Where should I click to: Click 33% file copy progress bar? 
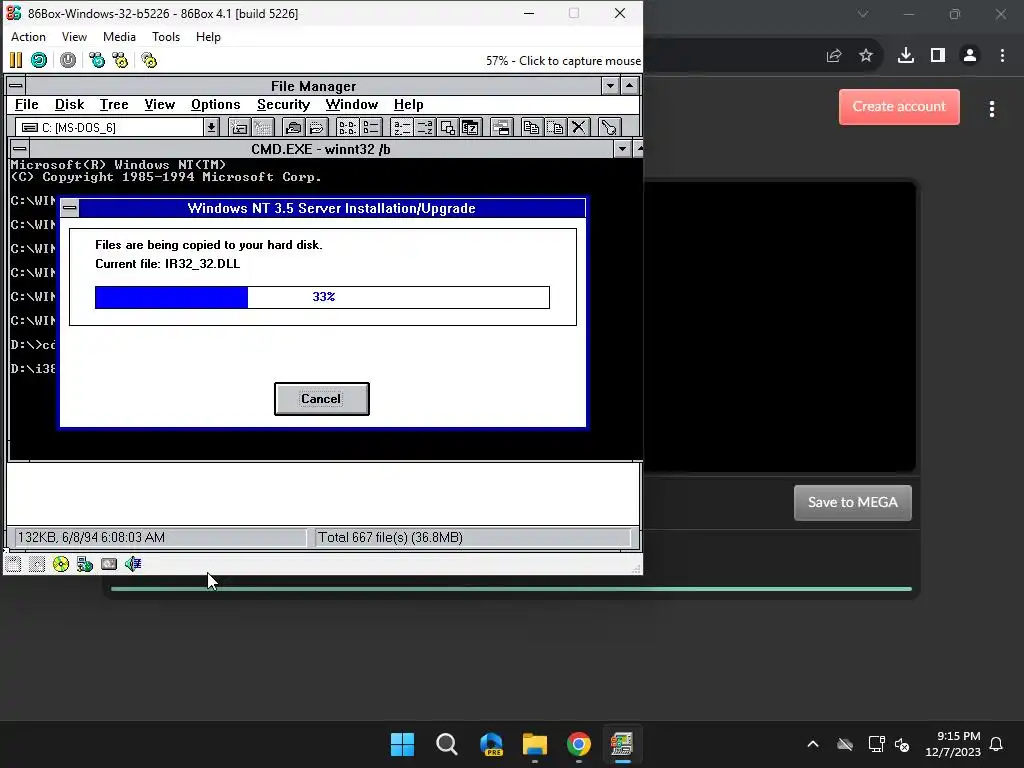323,297
